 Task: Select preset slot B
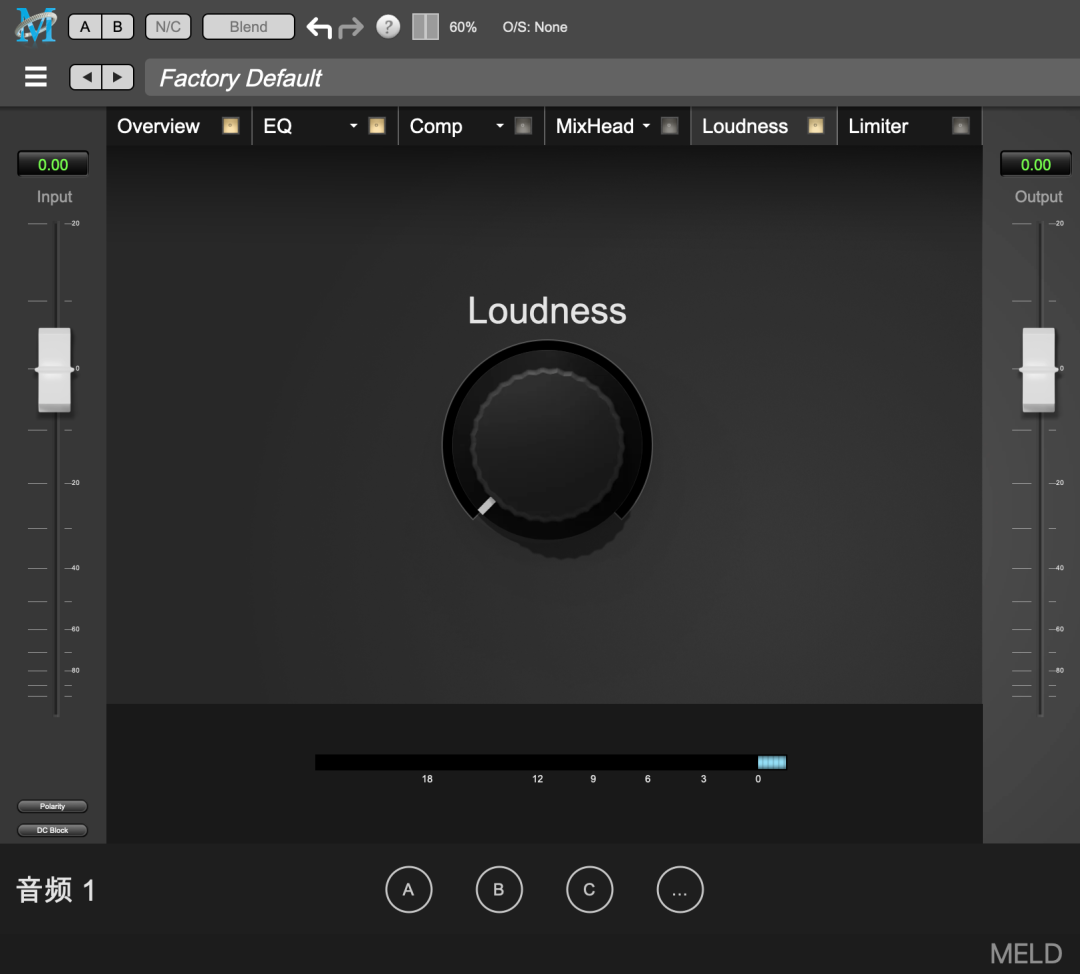click(x=118, y=27)
